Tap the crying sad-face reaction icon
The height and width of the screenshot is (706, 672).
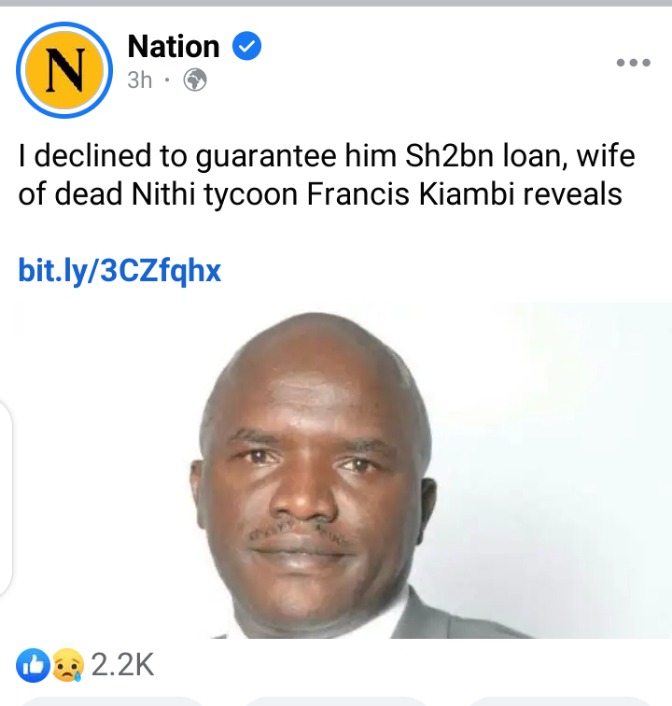[68, 665]
